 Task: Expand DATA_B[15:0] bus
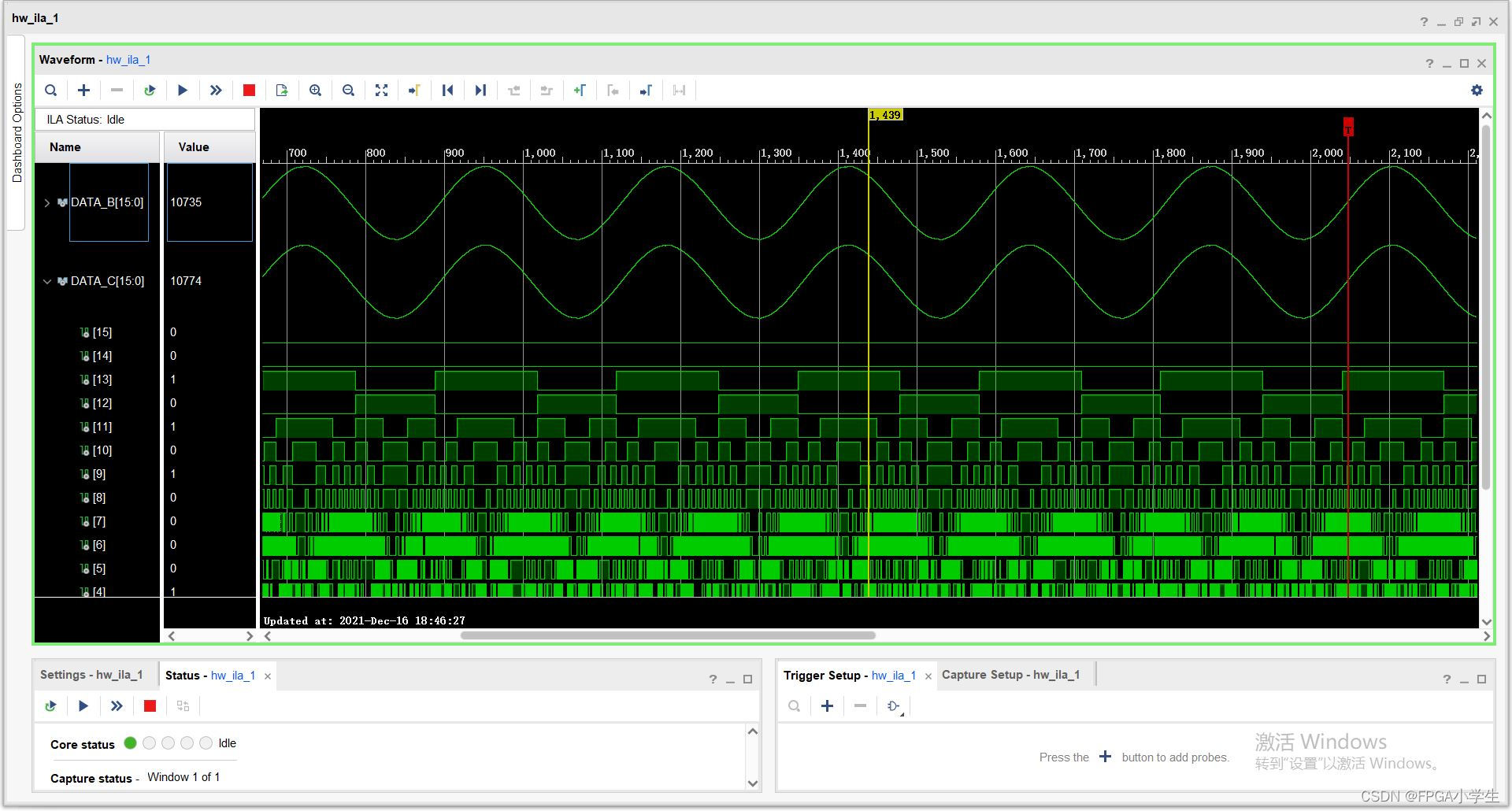pos(47,203)
